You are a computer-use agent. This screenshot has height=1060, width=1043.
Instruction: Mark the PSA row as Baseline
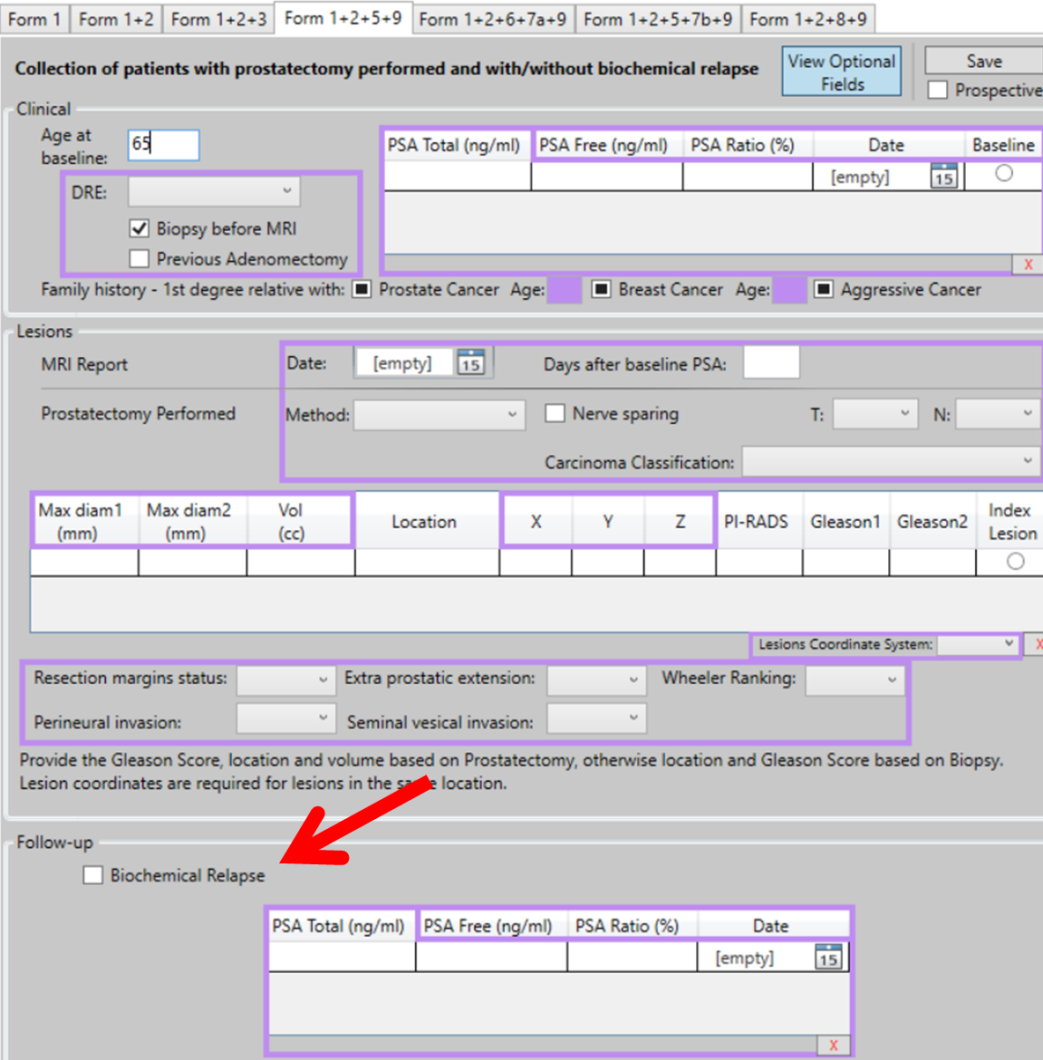coord(1004,174)
